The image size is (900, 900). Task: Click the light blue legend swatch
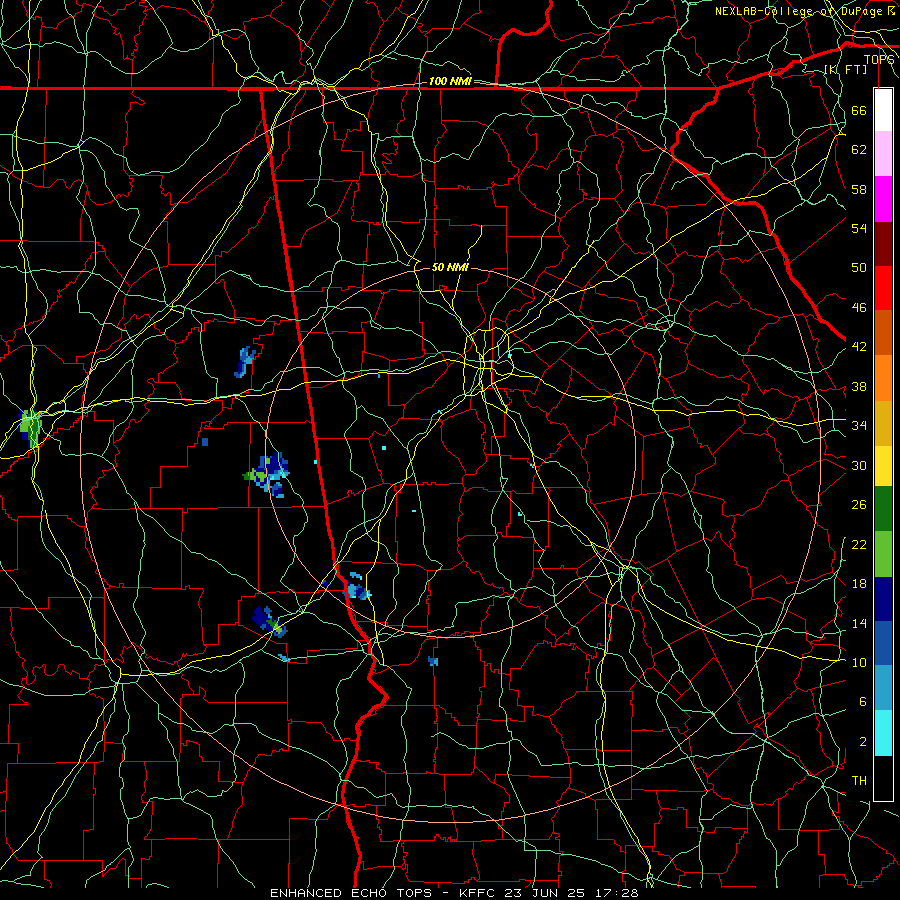(x=883, y=688)
